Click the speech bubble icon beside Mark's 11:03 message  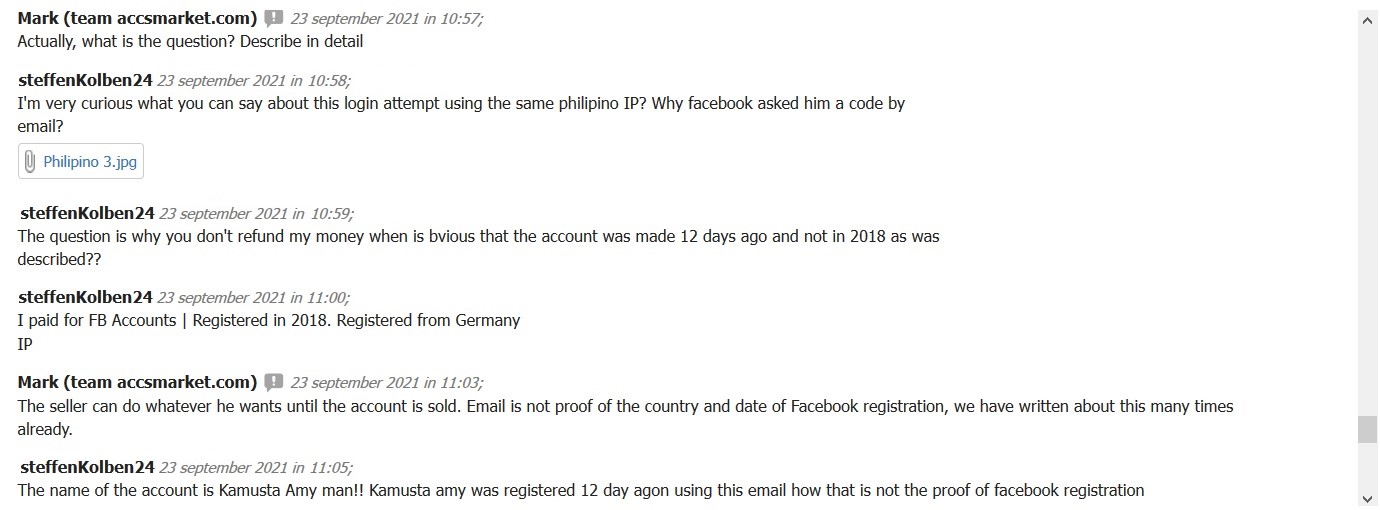274,382
